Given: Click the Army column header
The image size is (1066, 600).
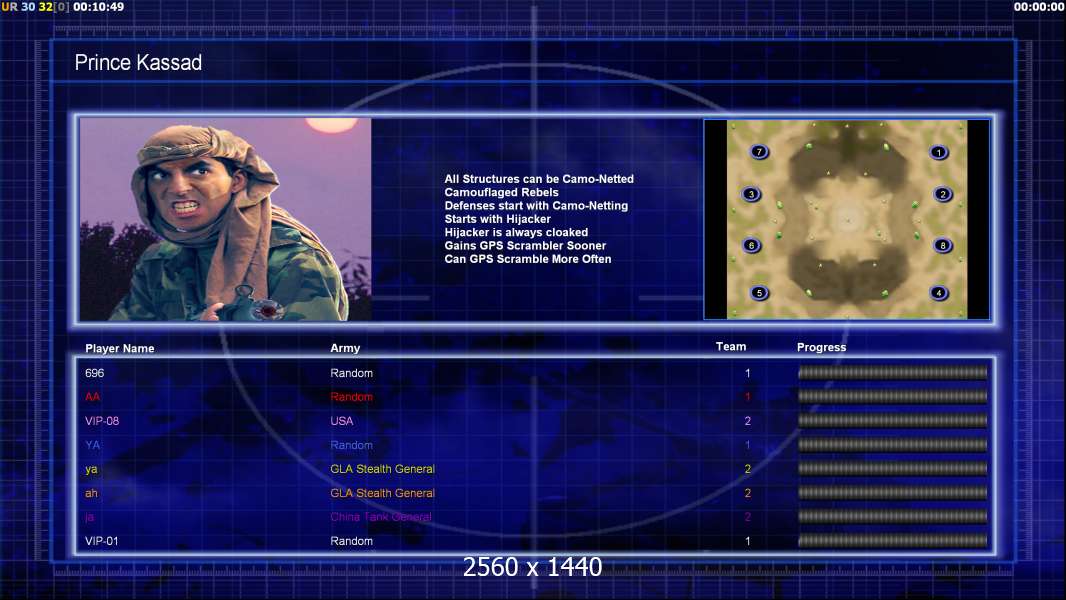Looking at the screenshot, I should click(x=345, y=348).
